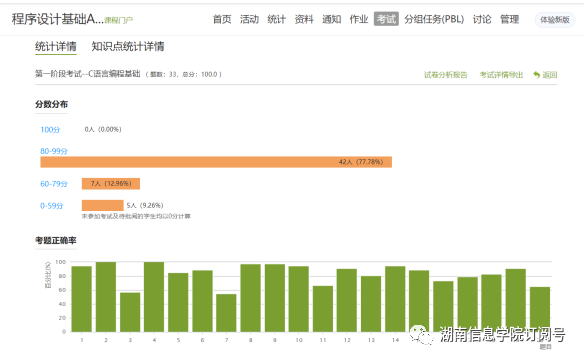Image resolution: width=584 pixels, height=361 pixels.
Task: Go to the 活动 menu item
Action: pyautogui.click(x=249, y=19)
